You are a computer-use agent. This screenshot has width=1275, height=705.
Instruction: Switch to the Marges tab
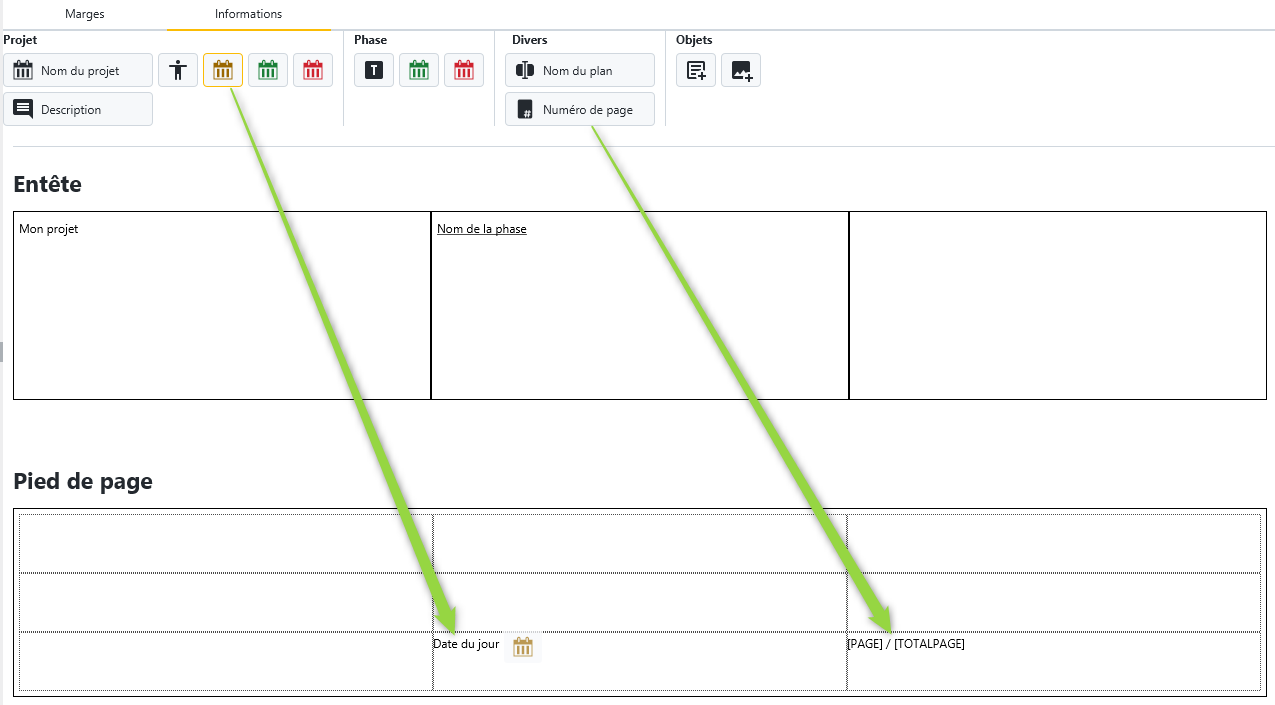click(x=84, y=14)
